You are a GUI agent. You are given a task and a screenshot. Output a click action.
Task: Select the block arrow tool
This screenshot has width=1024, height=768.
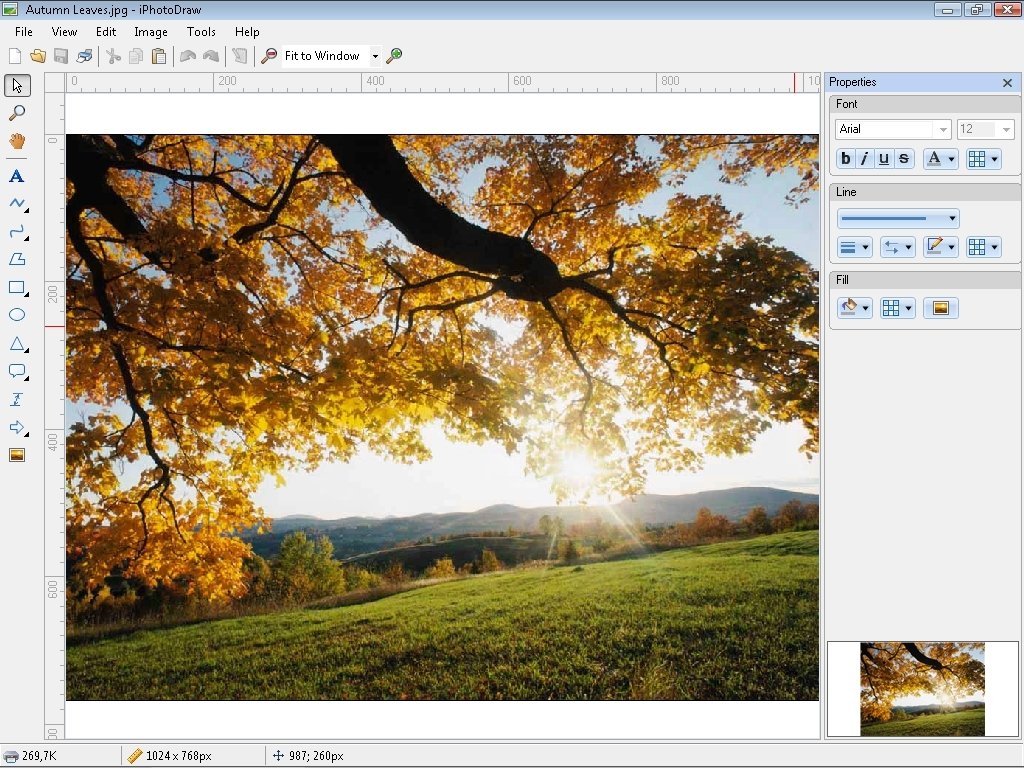[x=18, y=428]
